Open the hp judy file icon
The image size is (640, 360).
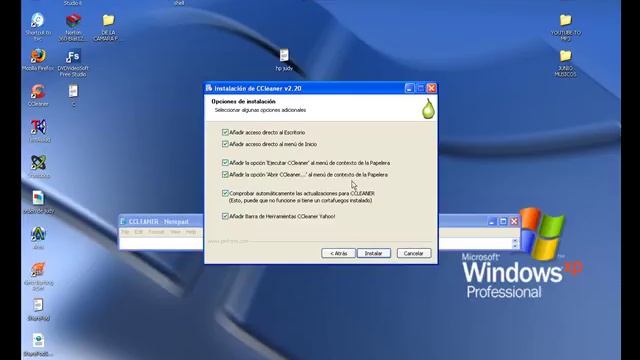pyautogui.click(x=284, y=56)
